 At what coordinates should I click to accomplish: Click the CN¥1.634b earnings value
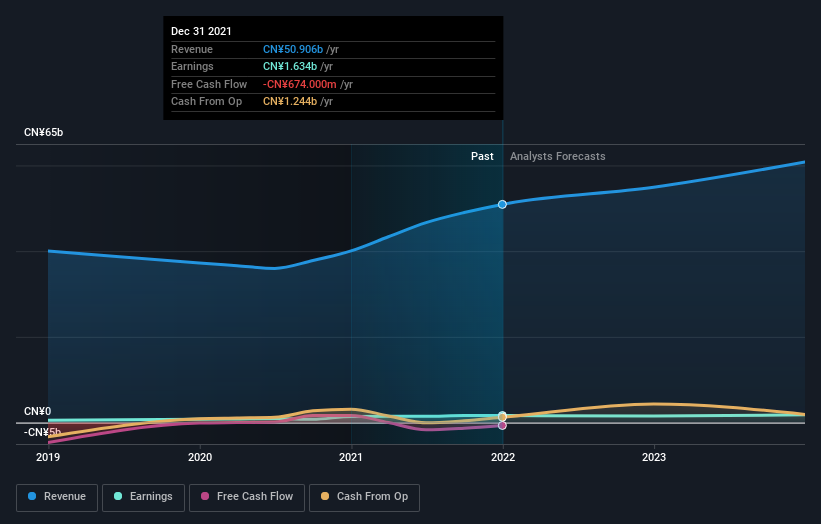point(290,66)
